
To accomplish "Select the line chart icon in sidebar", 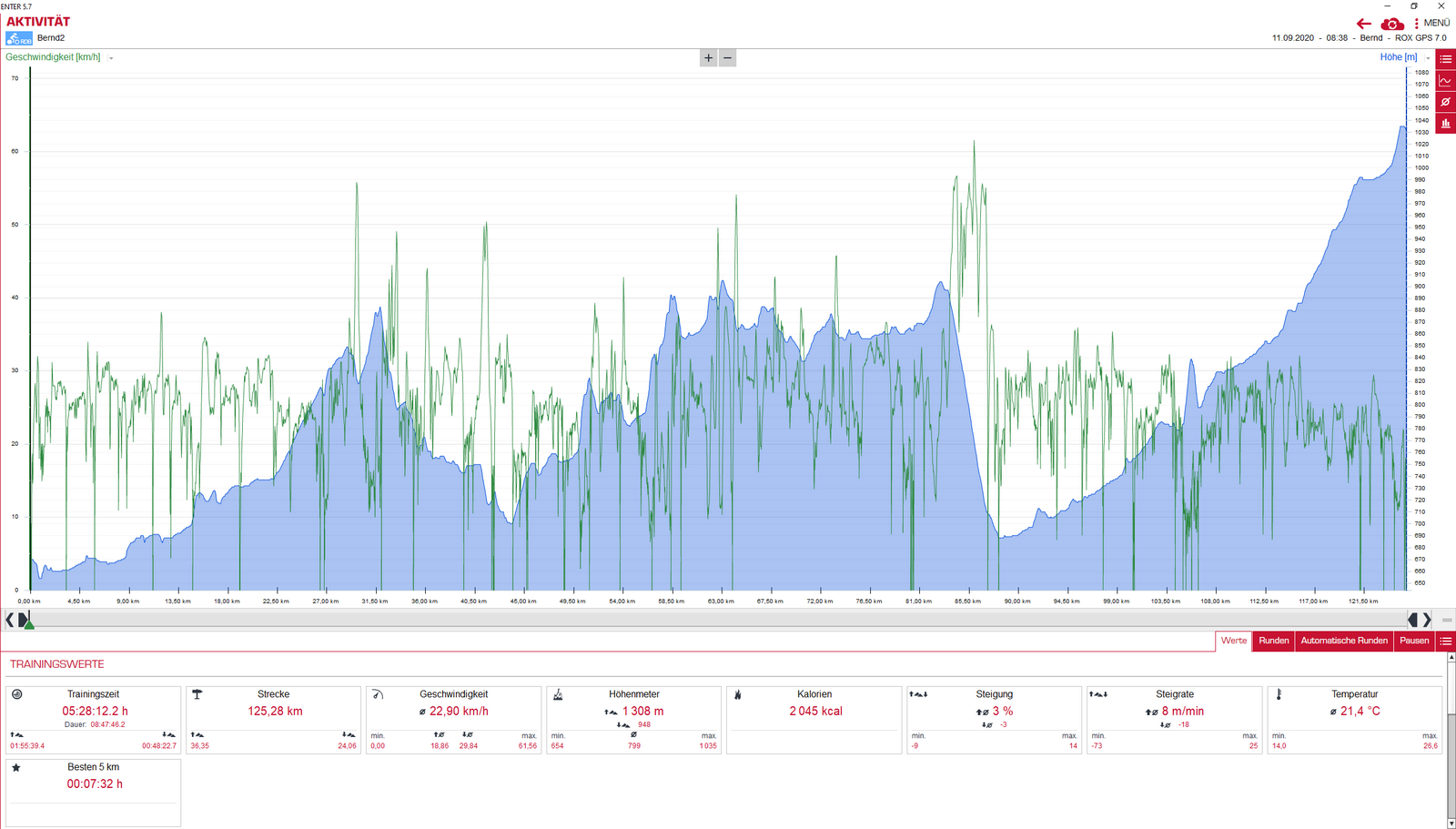I will point(1445,81).
